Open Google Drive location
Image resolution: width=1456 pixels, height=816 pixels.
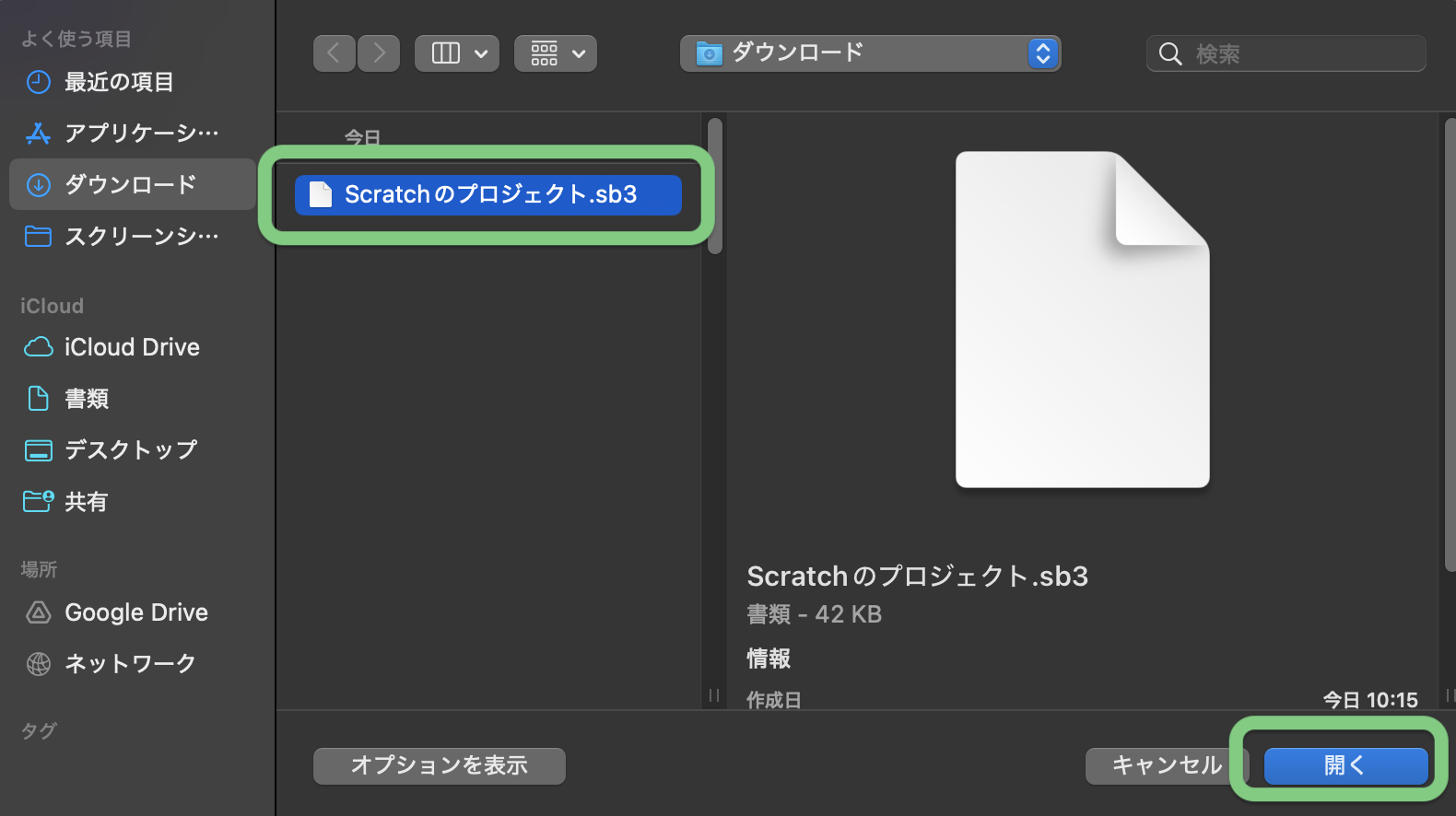click(x=135, y=612)
